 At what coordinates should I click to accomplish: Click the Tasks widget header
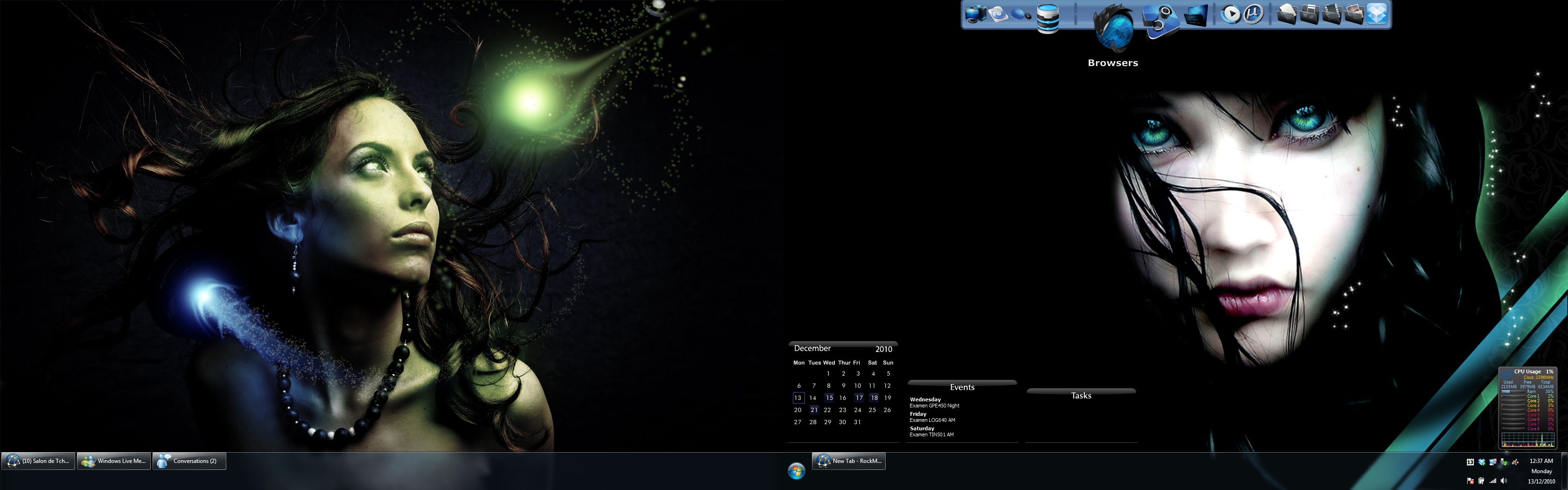(1081, 395)
